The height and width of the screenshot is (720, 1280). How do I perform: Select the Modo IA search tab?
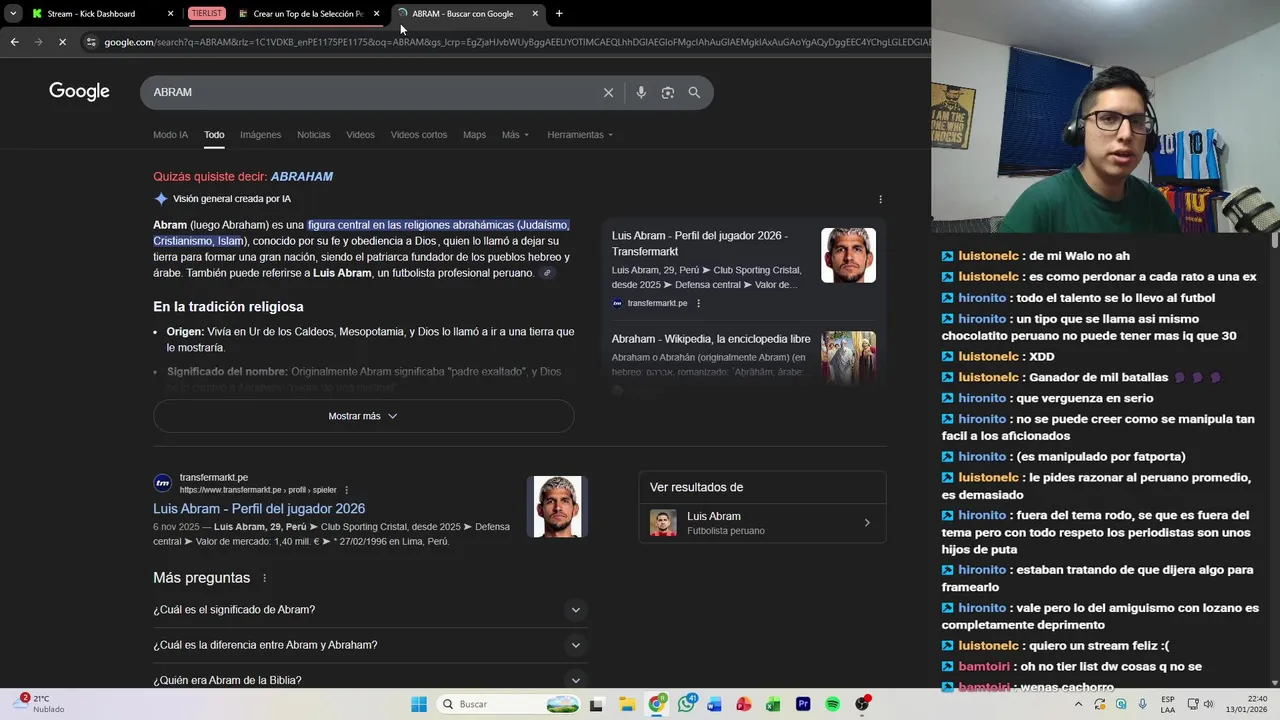click(x=170, y=135)
